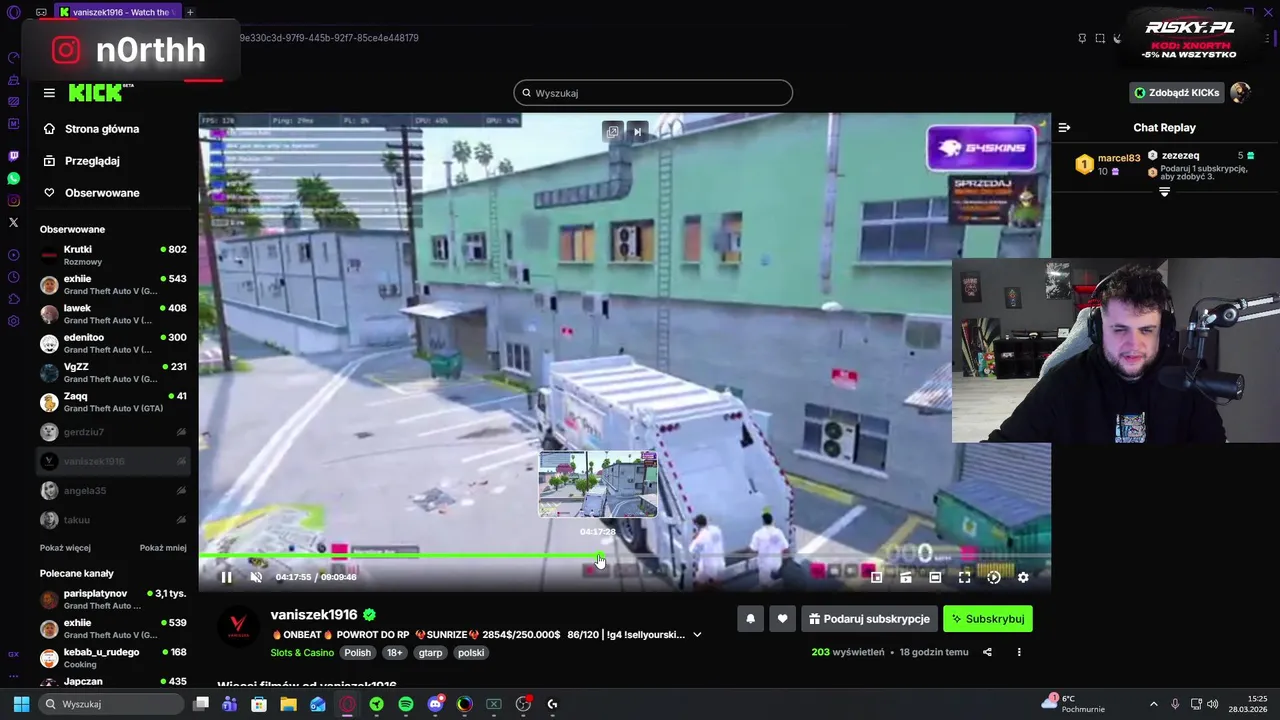
Task: Open offline angela35 channel
Action: [x=113, y=491]
